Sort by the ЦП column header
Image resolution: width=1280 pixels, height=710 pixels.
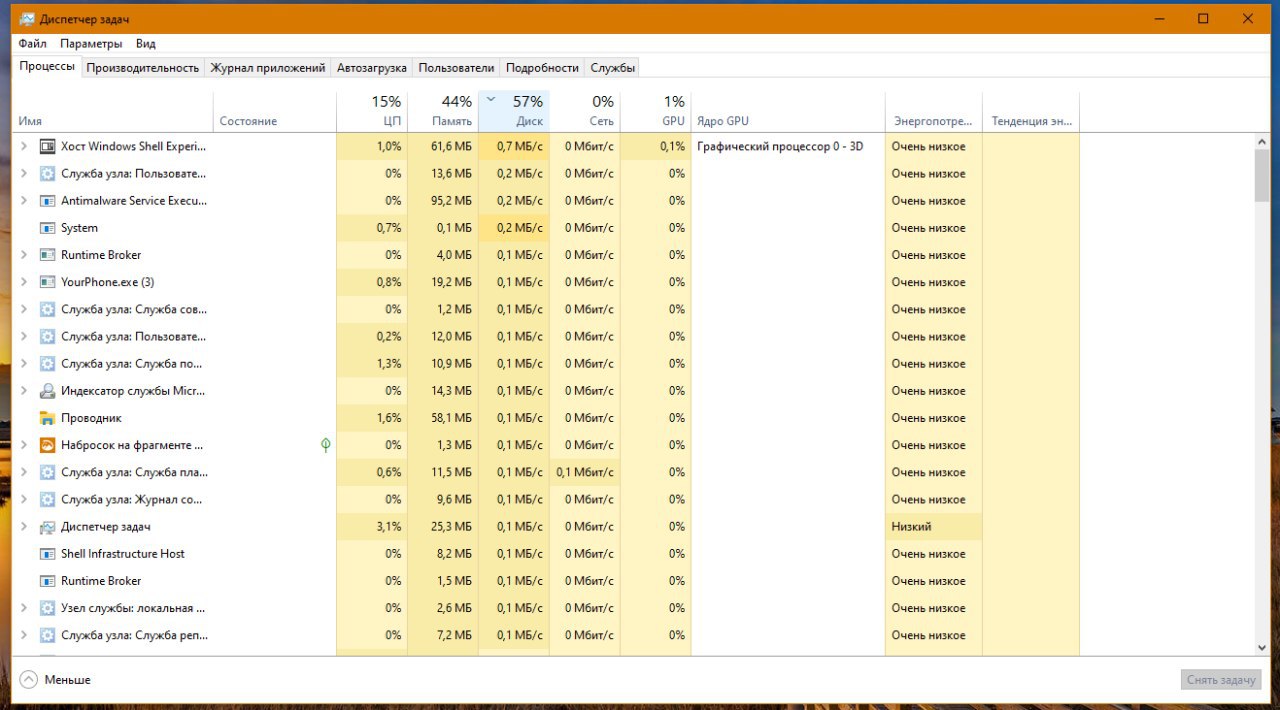coord(372,111)
